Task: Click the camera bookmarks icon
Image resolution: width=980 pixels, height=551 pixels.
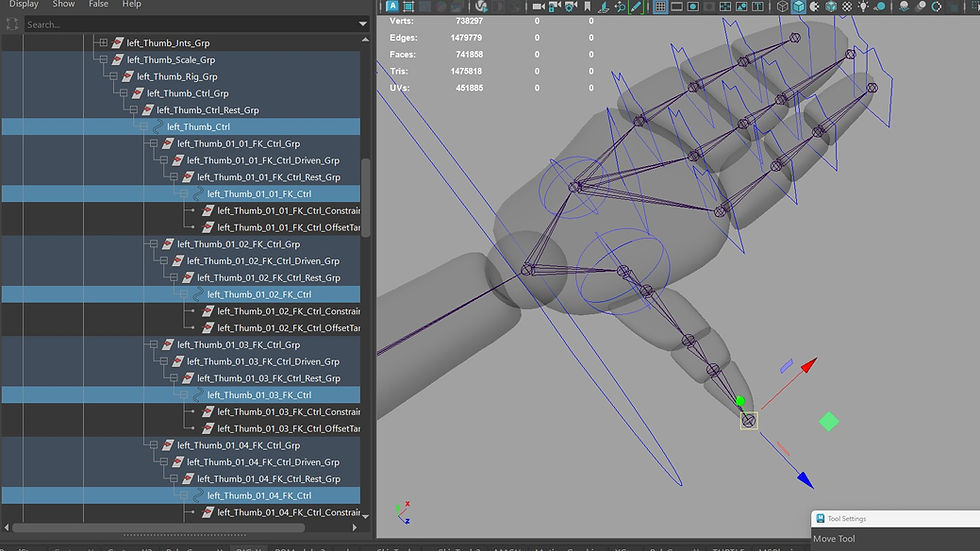Action: pyautogui.click(x=588, y=6)
